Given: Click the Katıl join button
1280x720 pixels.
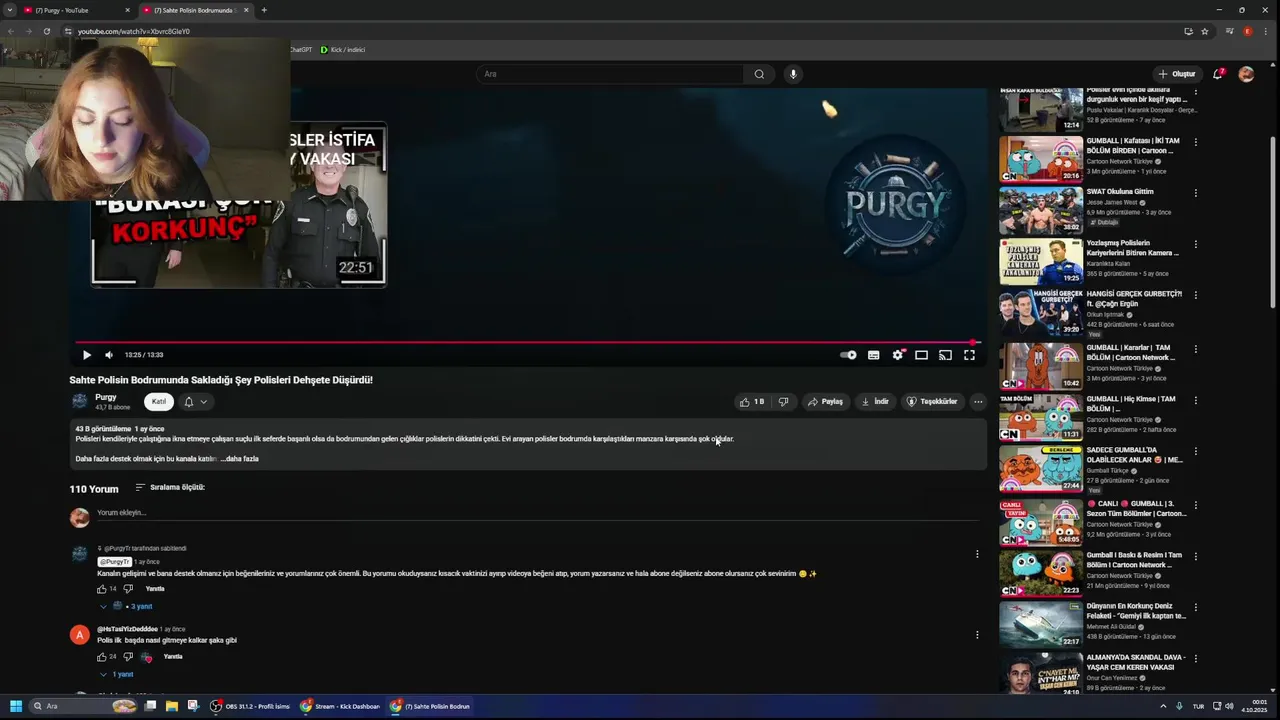Looking at the screenshot, I should [158, 402].
